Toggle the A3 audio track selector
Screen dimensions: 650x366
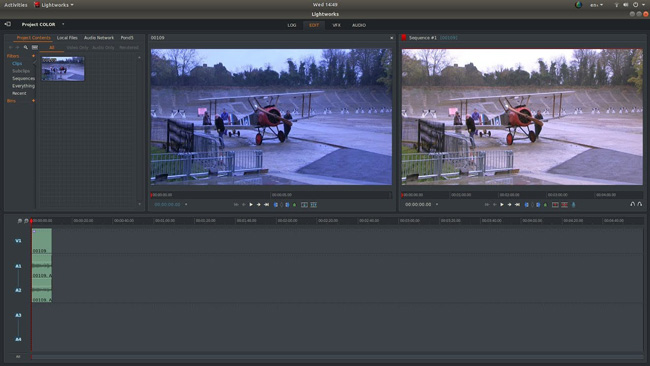18,315
